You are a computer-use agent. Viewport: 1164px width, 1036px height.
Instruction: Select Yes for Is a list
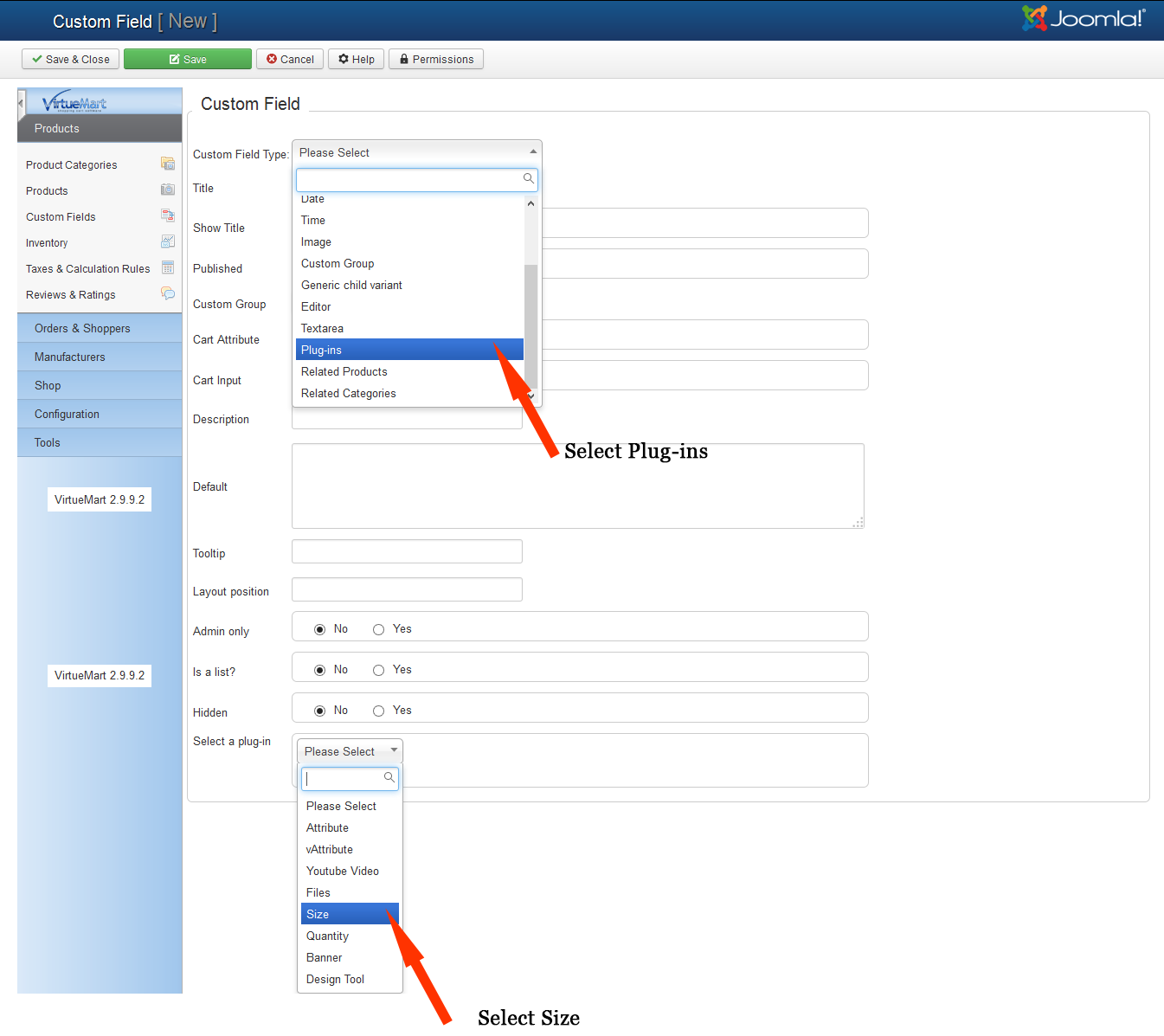click(379, 671)
